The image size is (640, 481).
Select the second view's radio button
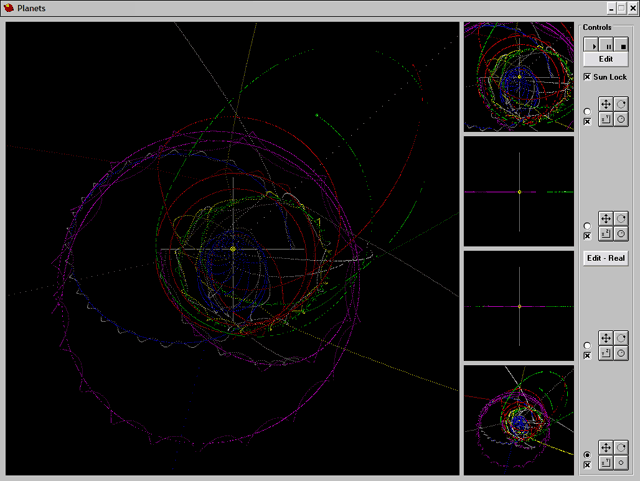587,226
